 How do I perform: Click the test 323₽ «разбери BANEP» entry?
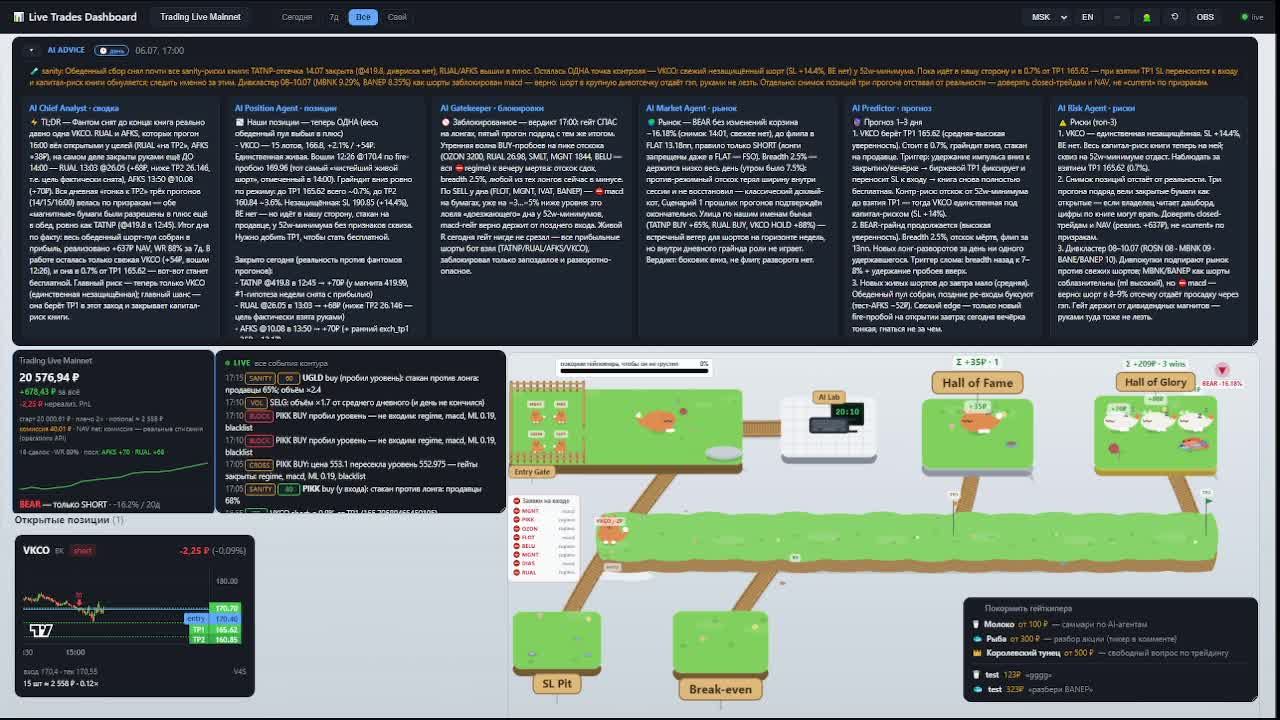click(1034, 689)
